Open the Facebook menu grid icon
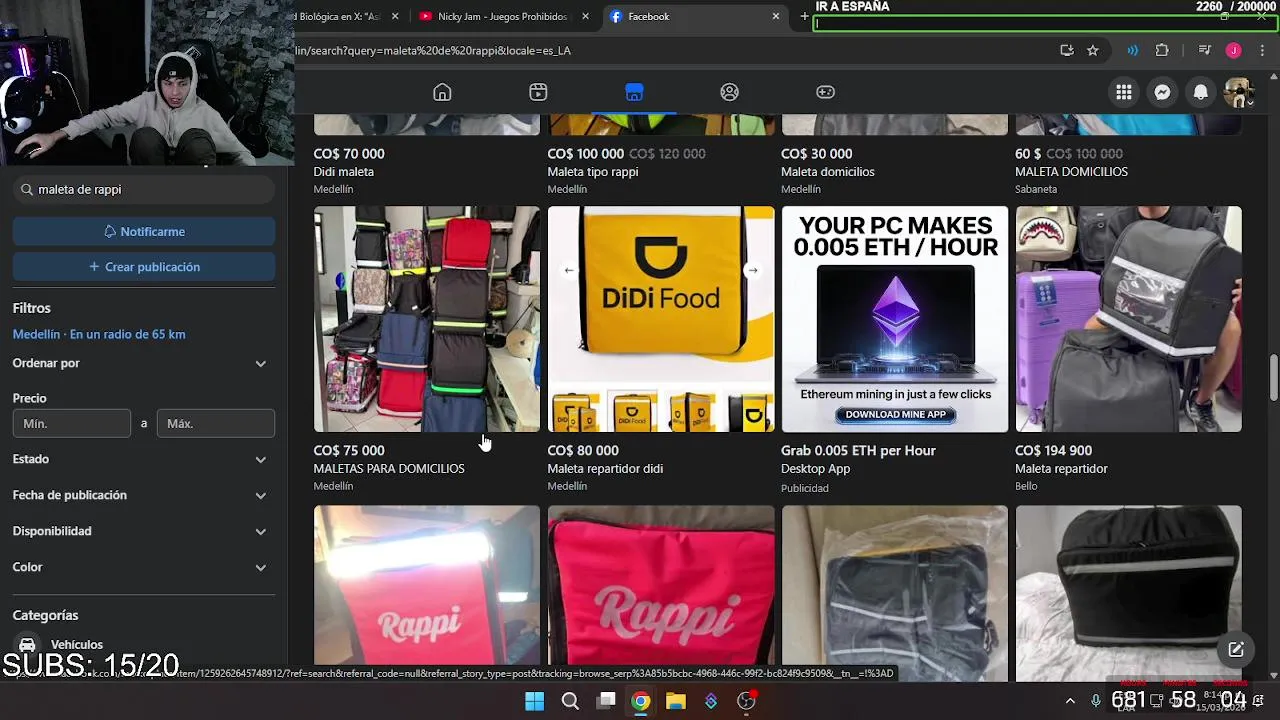The width and height of the screenshot is (1280, 720). click(x=1124, y=92)
